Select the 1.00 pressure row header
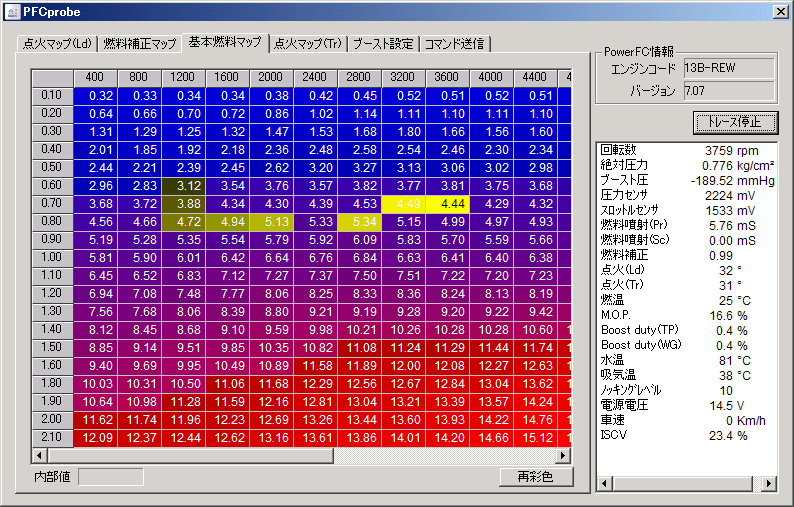 52,257
